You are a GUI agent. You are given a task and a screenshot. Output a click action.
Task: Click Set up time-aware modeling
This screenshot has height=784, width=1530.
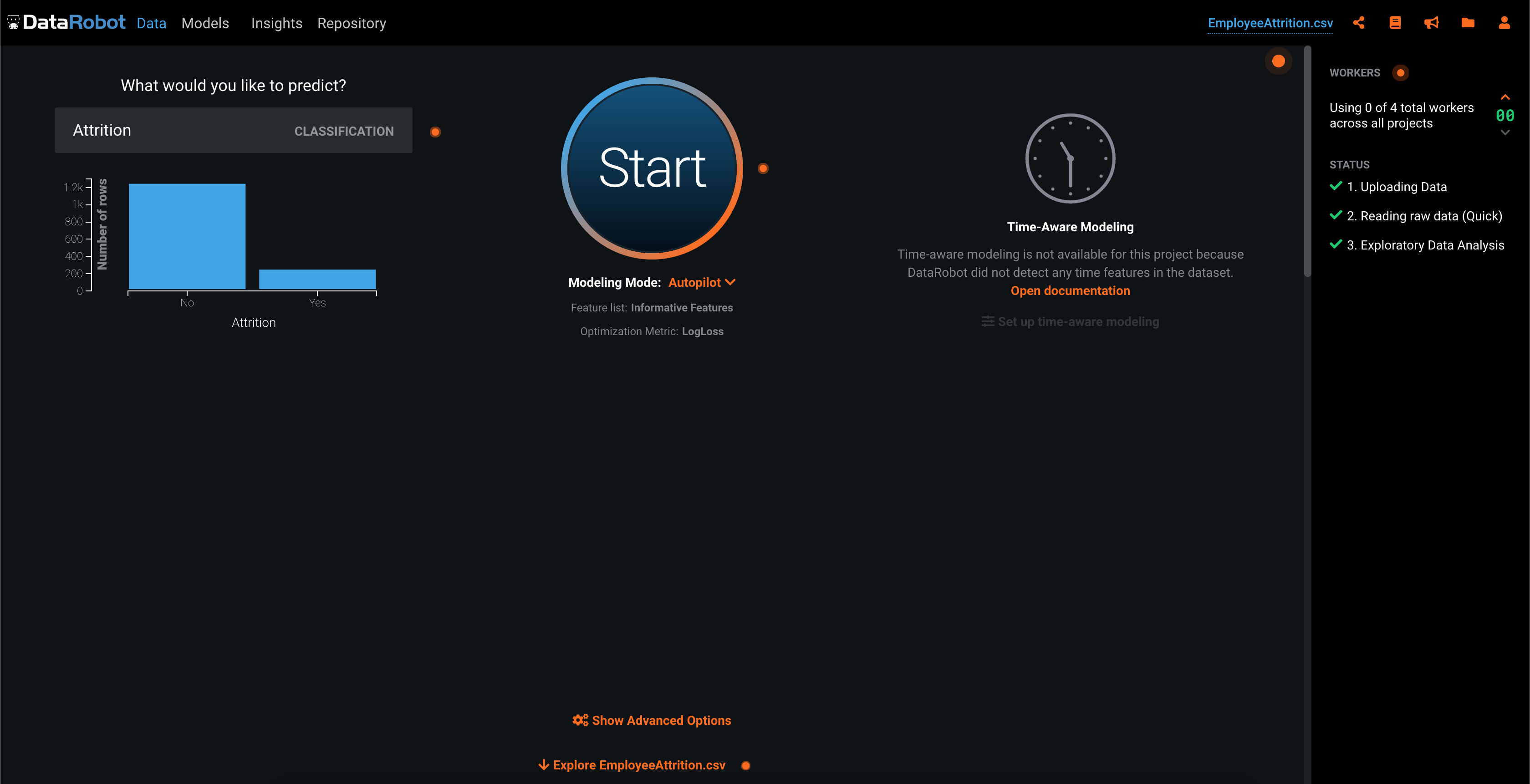coord(1070,321)
